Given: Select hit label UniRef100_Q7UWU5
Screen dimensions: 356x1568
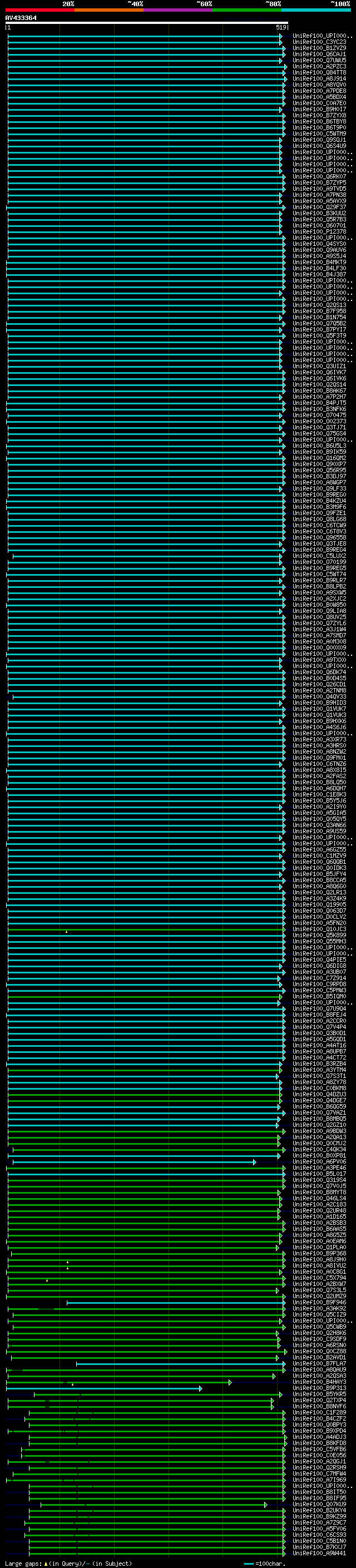Looking at the screenshot, I should pos(319,60).
